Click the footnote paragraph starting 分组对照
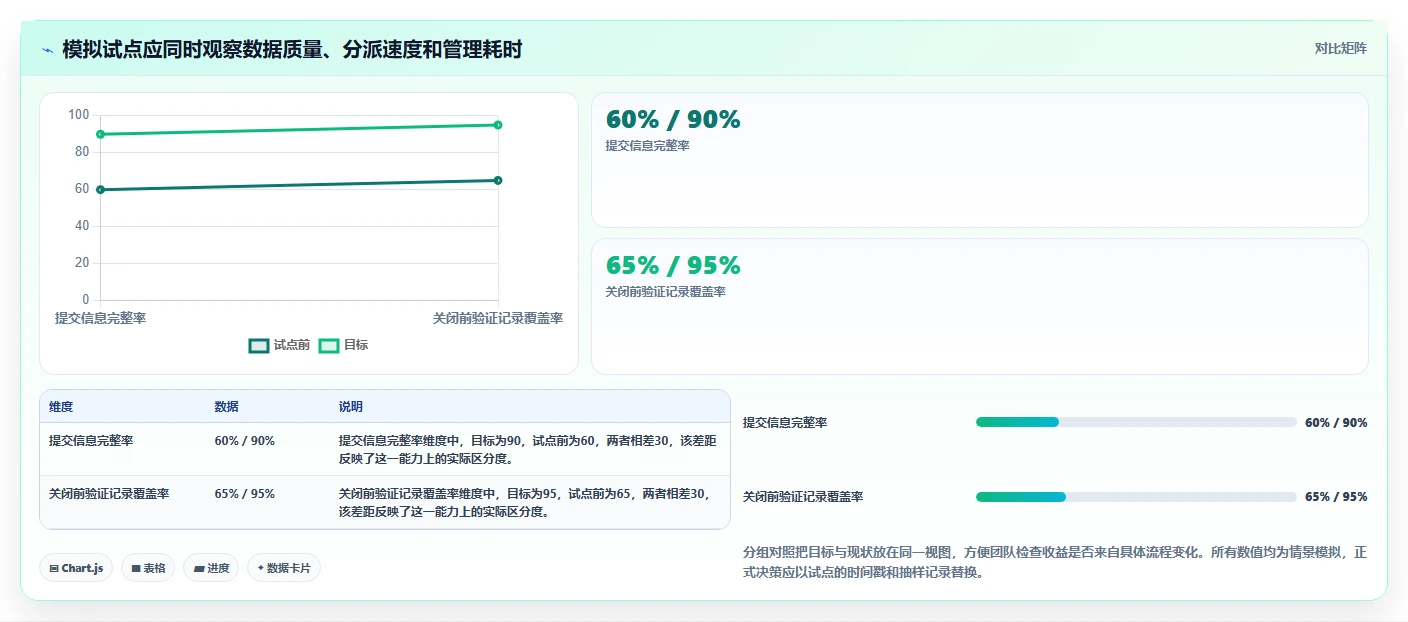The height and width of the screenshot is (622, 1408). (x=1055, y=562)
